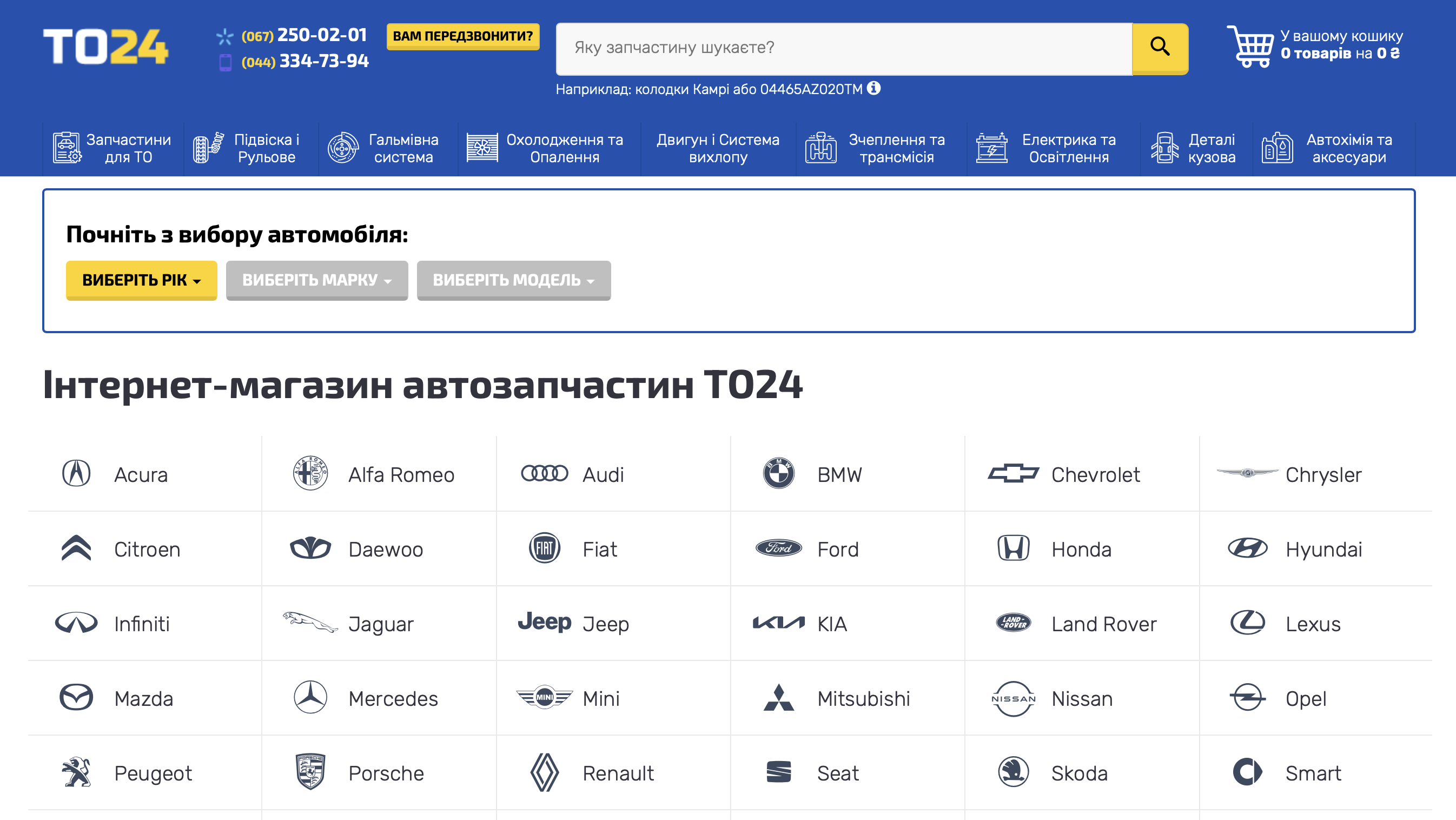Click the Mazda logo
This screenshot has width=1456, height=820.
pyautogui.click(x=76, y=697)
